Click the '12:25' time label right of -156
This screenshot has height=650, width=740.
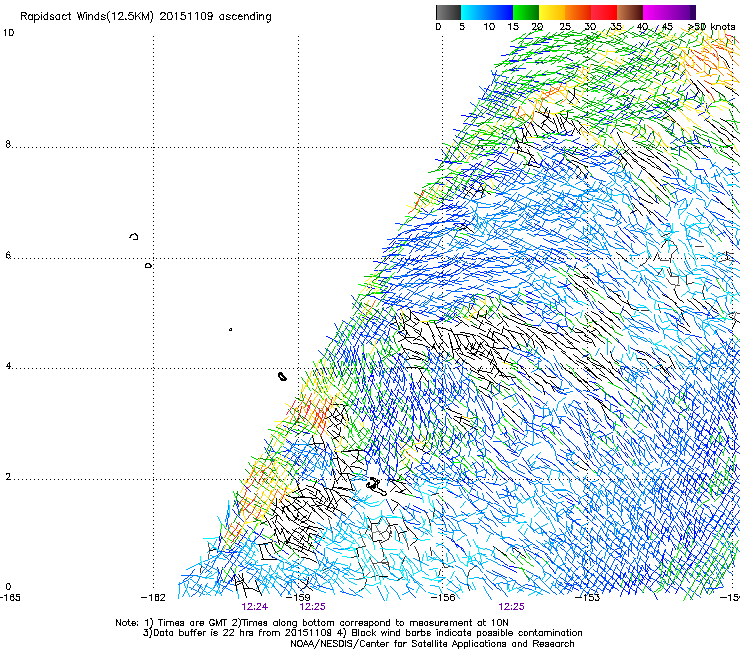[511, 607]
